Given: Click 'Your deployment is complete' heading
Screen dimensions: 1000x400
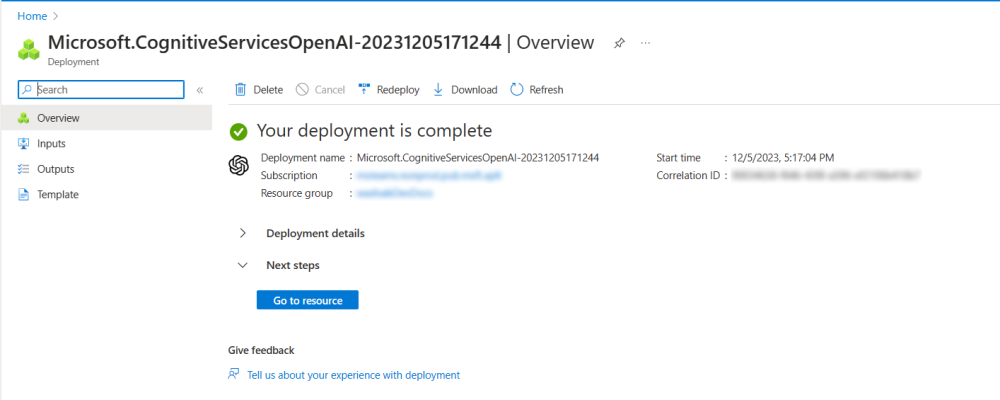Looking at the screenshot, I should [374, 131].
